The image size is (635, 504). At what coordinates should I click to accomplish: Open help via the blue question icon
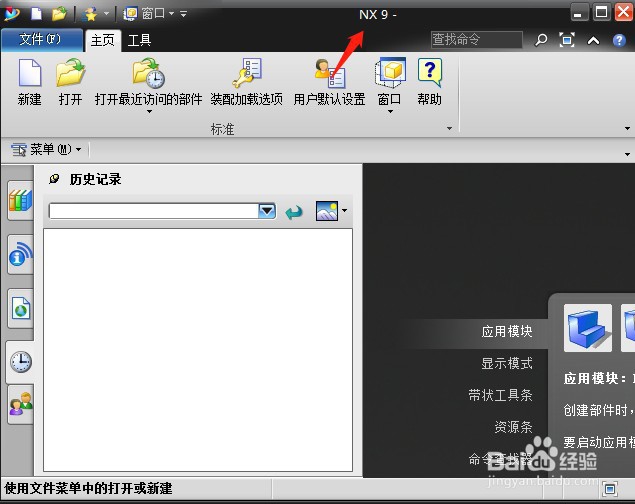coord(619,40)
